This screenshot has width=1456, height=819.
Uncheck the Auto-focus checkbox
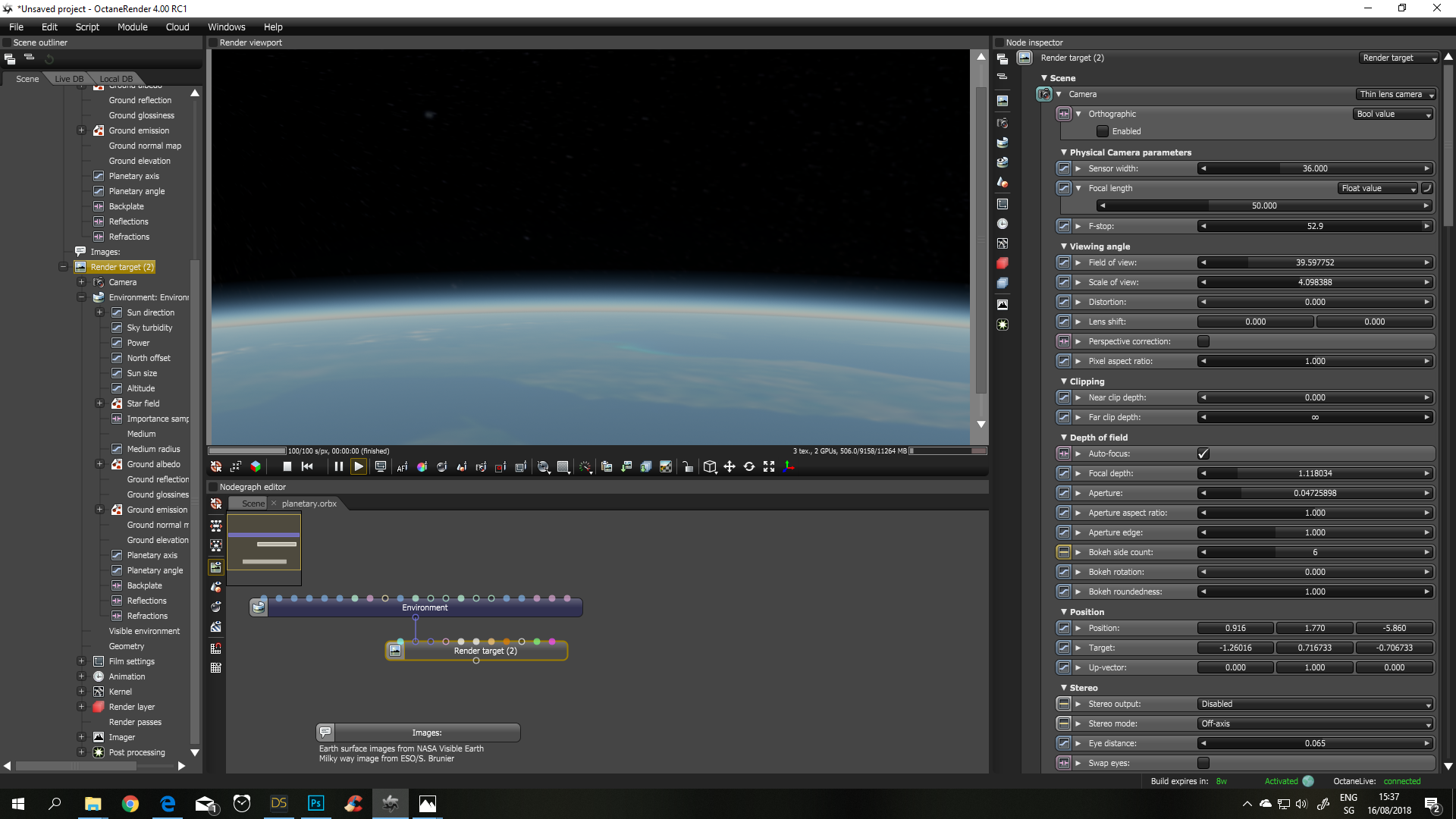pos(1203,453)
